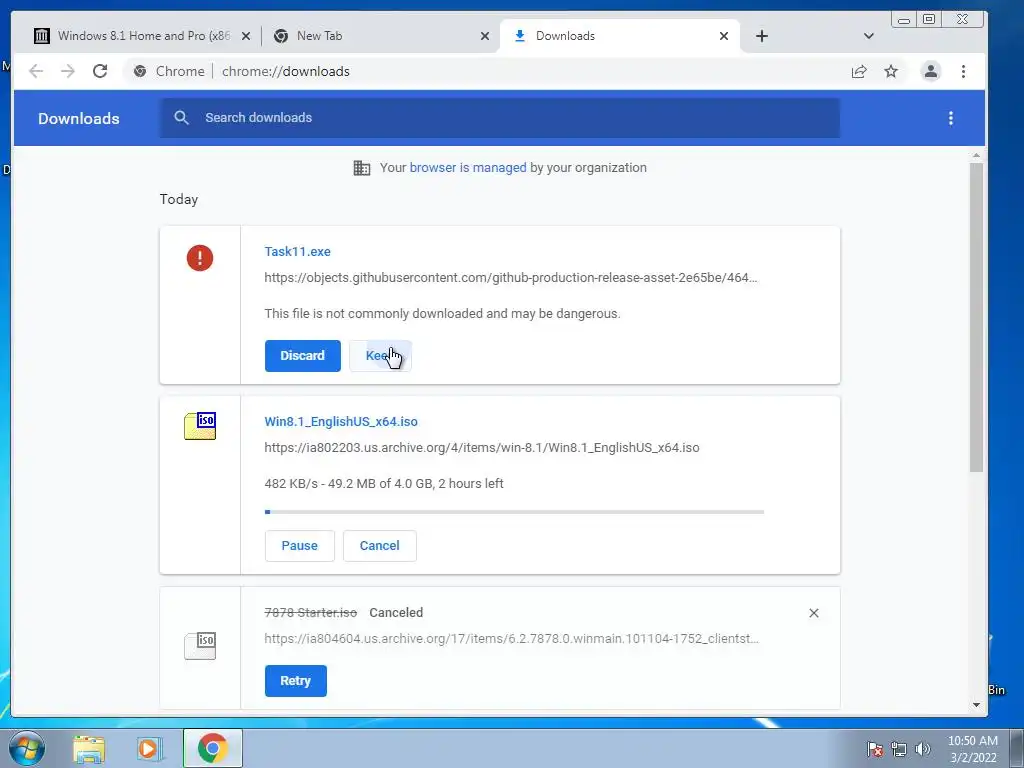
Task: Click the Downloads page title
Action: (x=78, y=118)
